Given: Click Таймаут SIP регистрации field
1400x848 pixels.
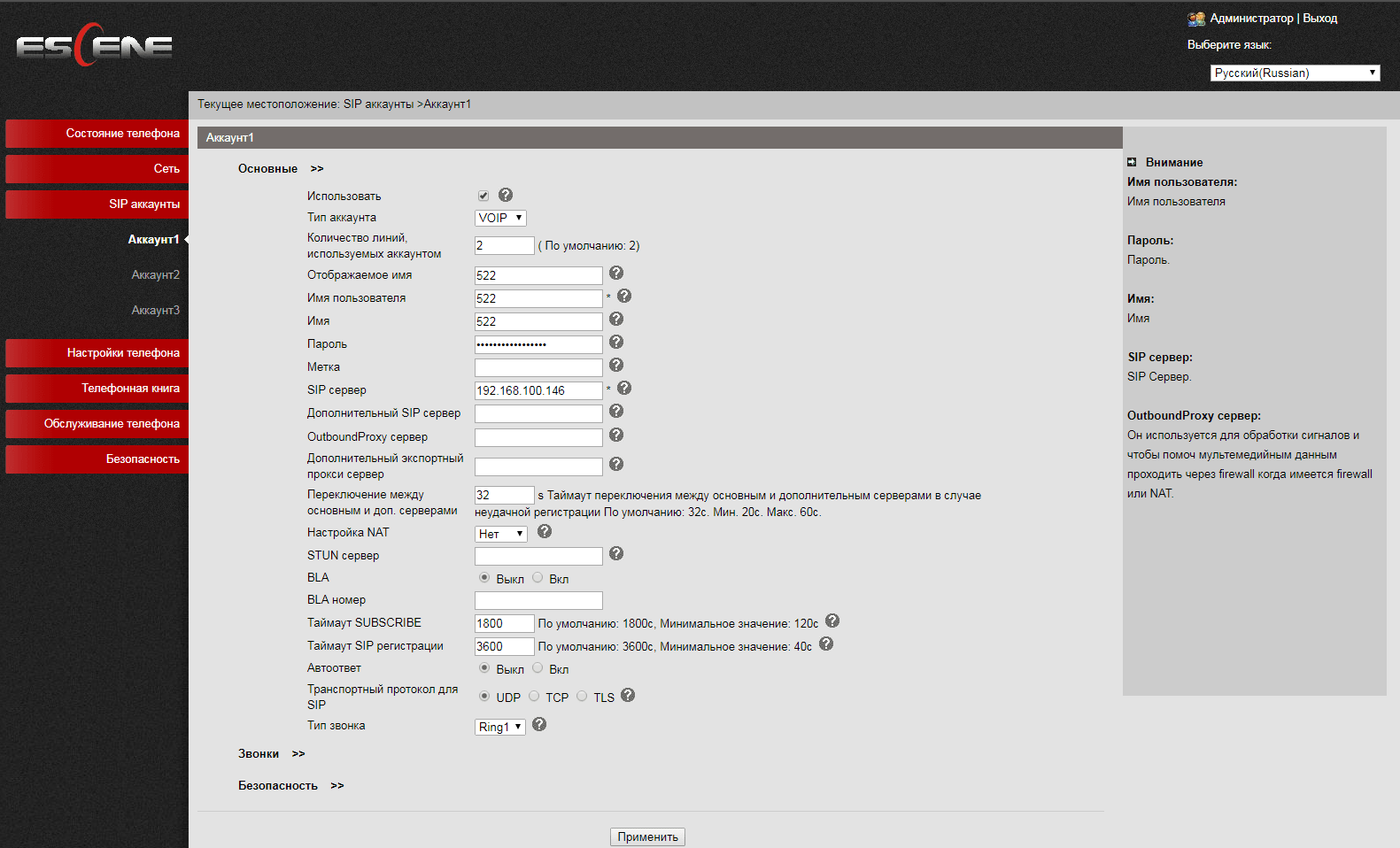Looking at the screenshot, I should point(505,646).
